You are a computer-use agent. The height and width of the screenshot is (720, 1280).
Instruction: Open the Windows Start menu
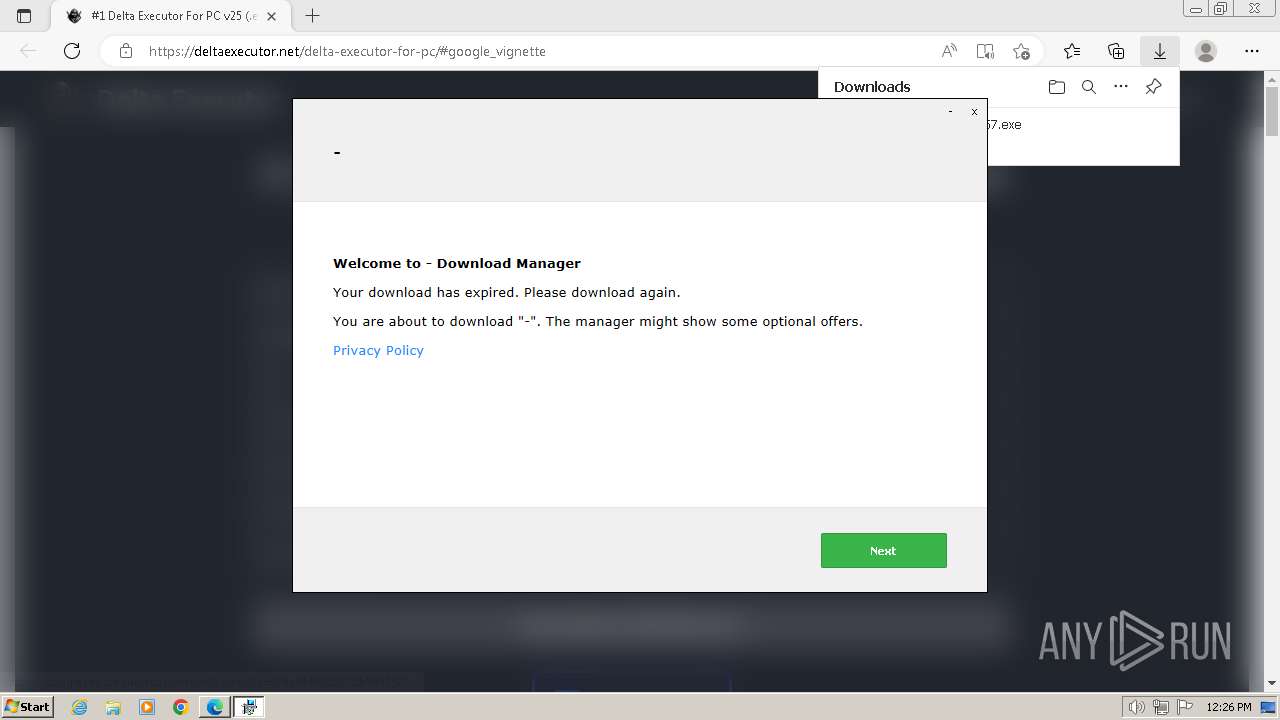27,707
